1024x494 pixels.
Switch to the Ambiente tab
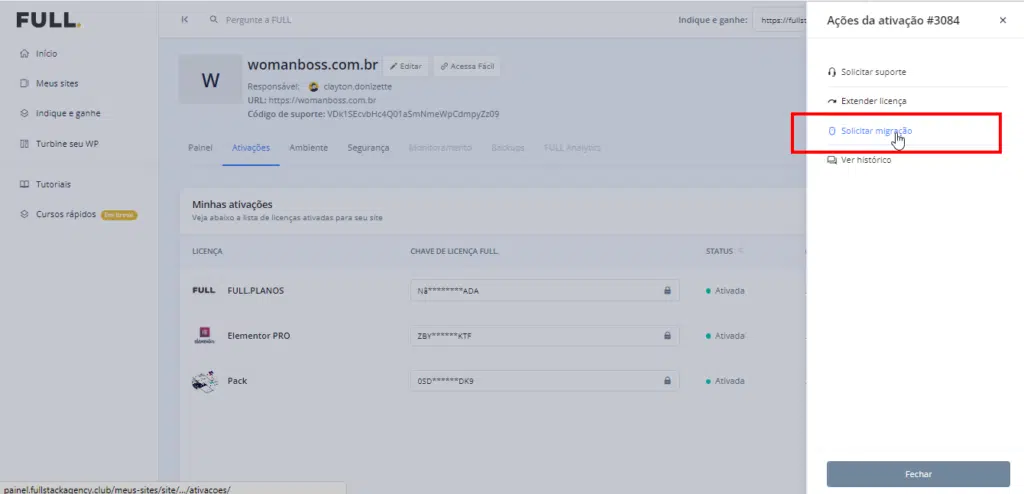click(308, 148)
